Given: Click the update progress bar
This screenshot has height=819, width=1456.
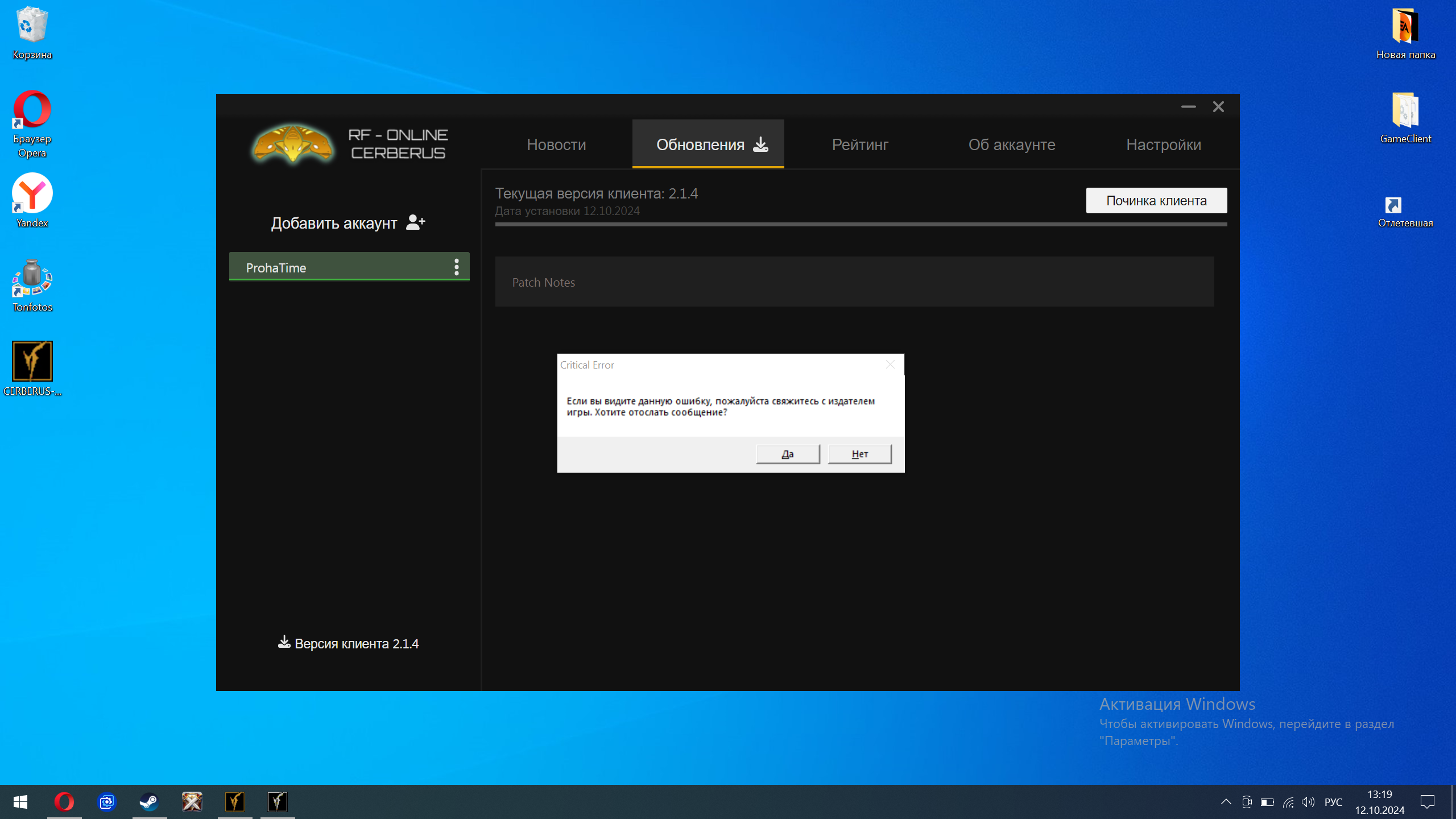Looking at the screenshot, I should (861, 225).
